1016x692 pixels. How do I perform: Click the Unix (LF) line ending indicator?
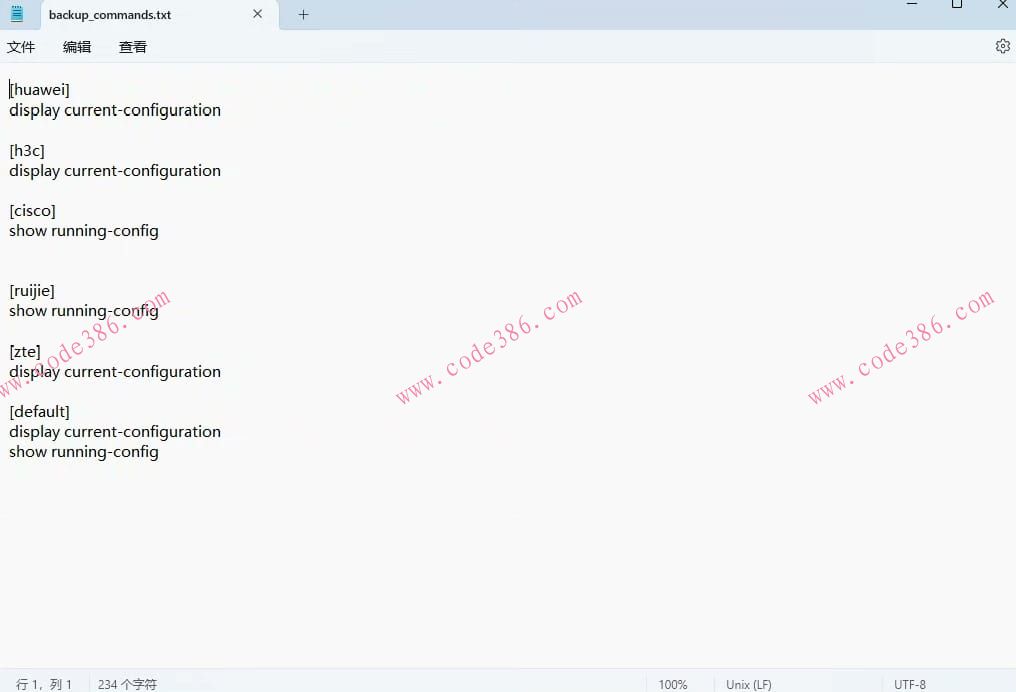point(748,684)
